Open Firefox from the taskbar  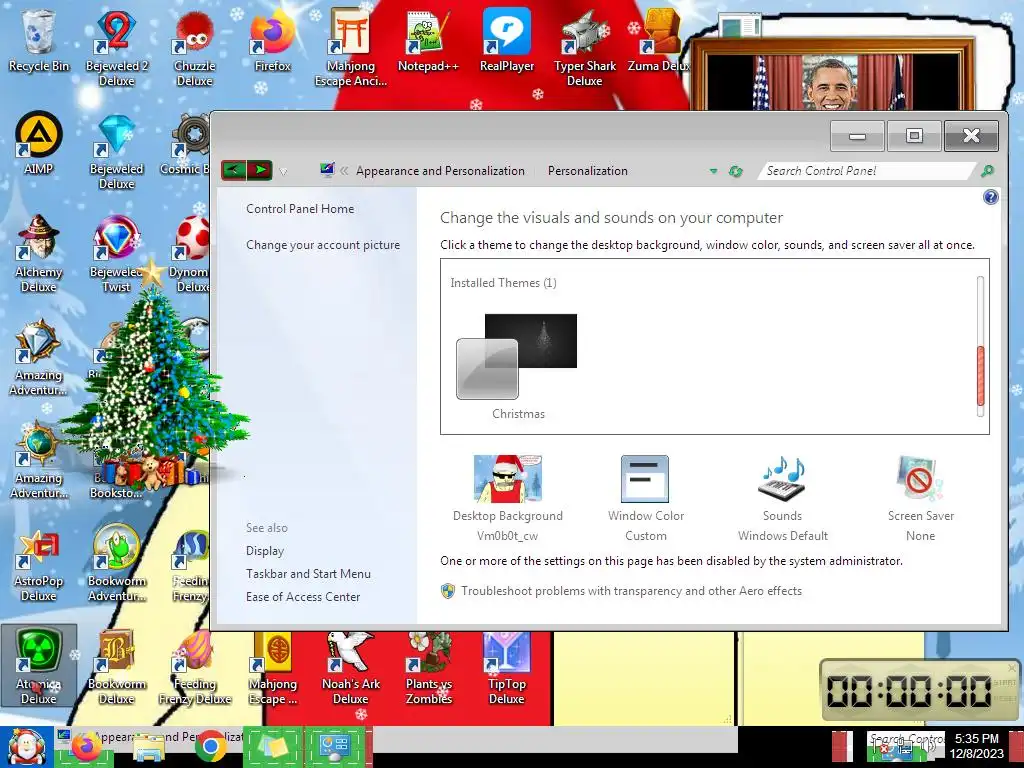(x=86, y=747)
